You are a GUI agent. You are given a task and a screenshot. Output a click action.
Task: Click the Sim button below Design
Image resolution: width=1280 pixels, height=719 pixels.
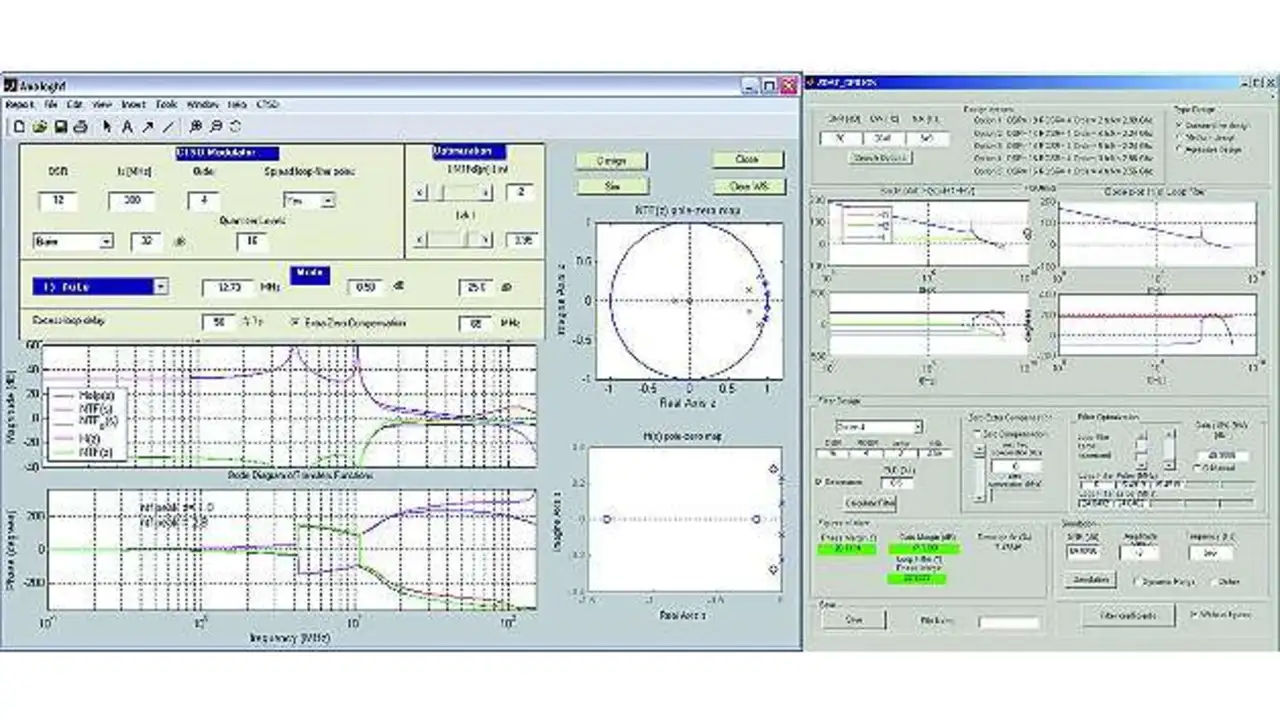point(612,186)
